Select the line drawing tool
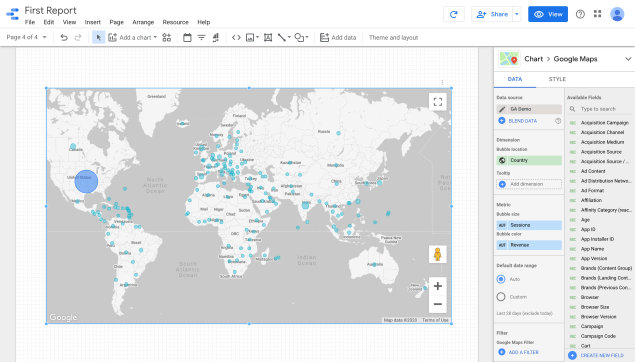This screenshot has height=362, width=635. coord(282,38)
